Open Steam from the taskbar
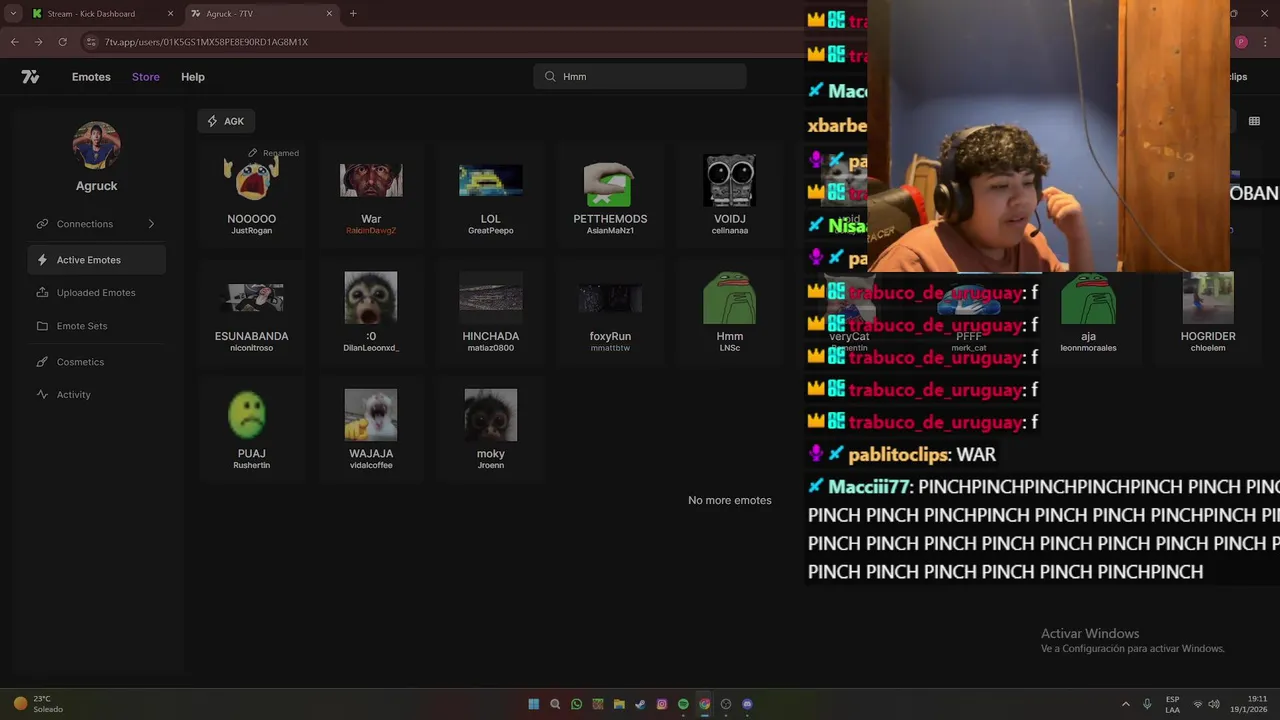 click(x=640, y=704)
